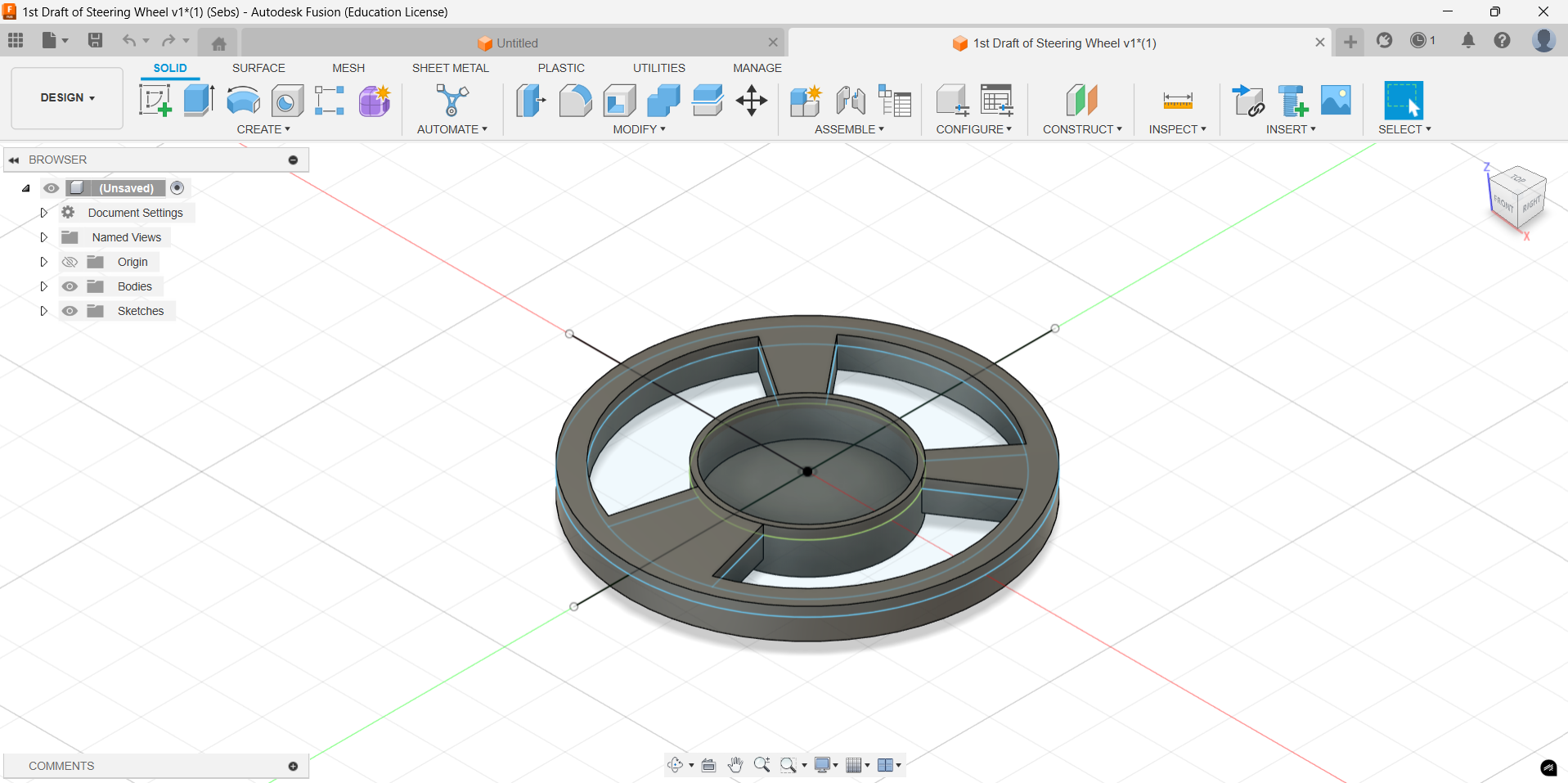Activate the Pan tool in the navigation bar

click(735, 764)
